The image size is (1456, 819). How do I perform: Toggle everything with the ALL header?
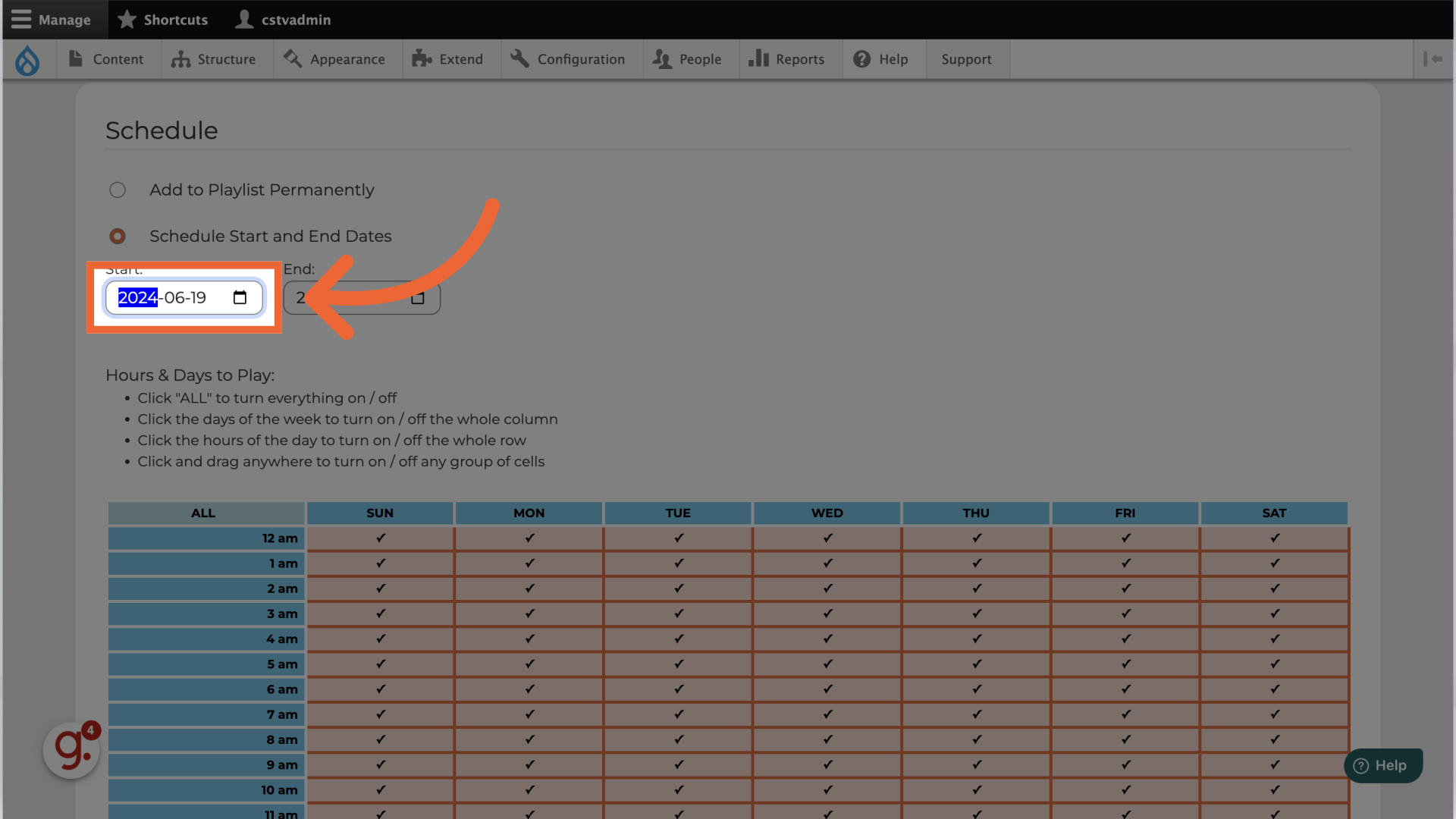pyautogui.click(x=203, y=513)
